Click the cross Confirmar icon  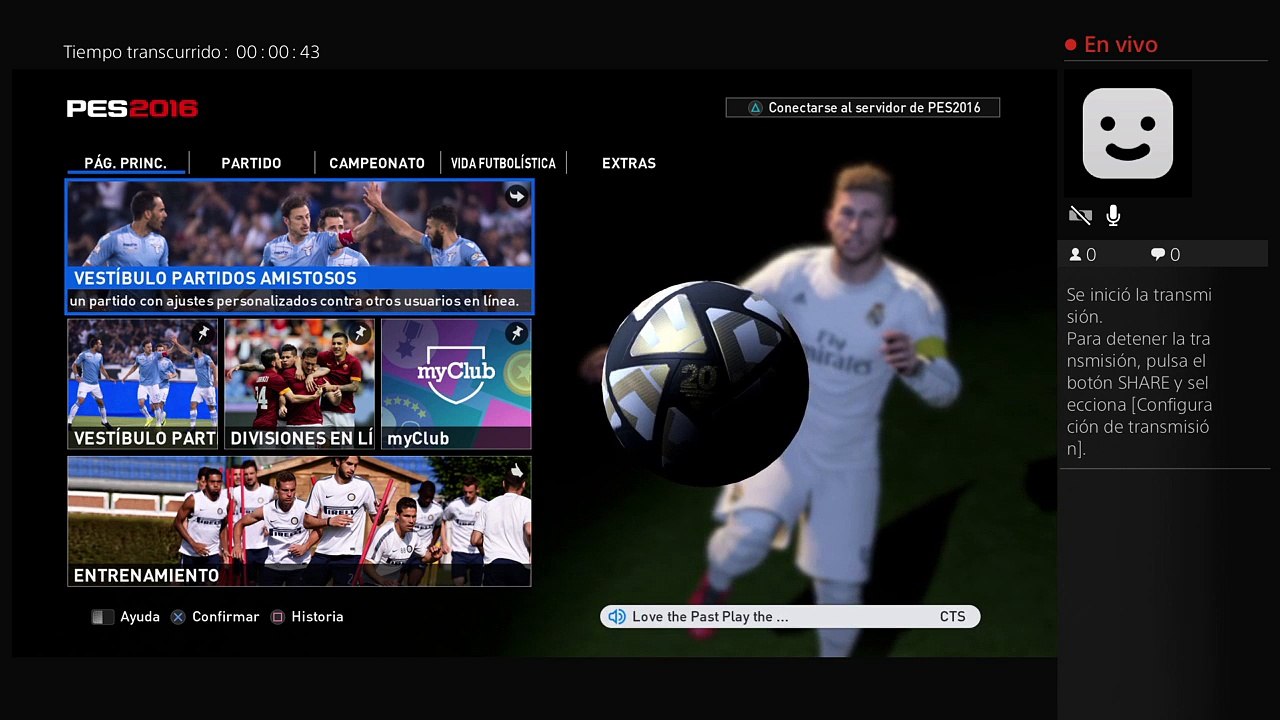[178, 617]
